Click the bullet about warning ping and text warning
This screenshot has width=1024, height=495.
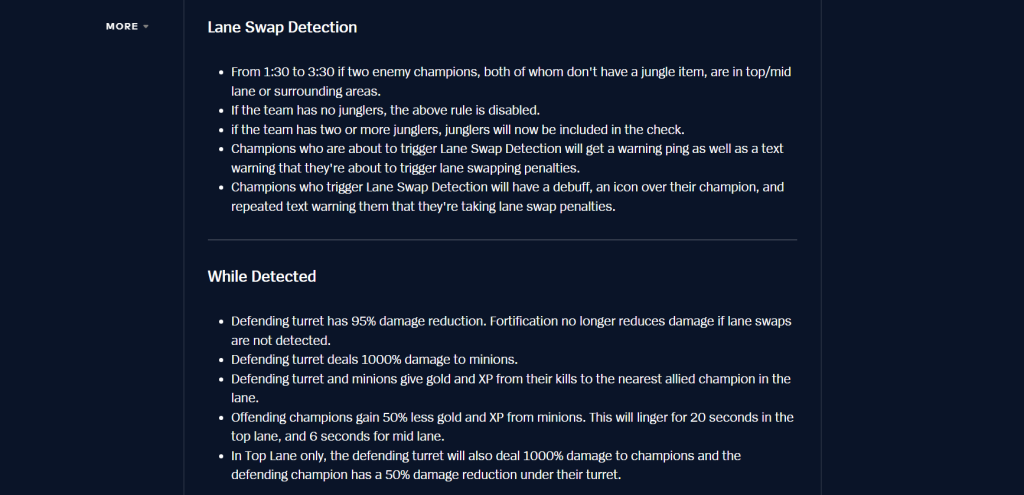[507, 158]
